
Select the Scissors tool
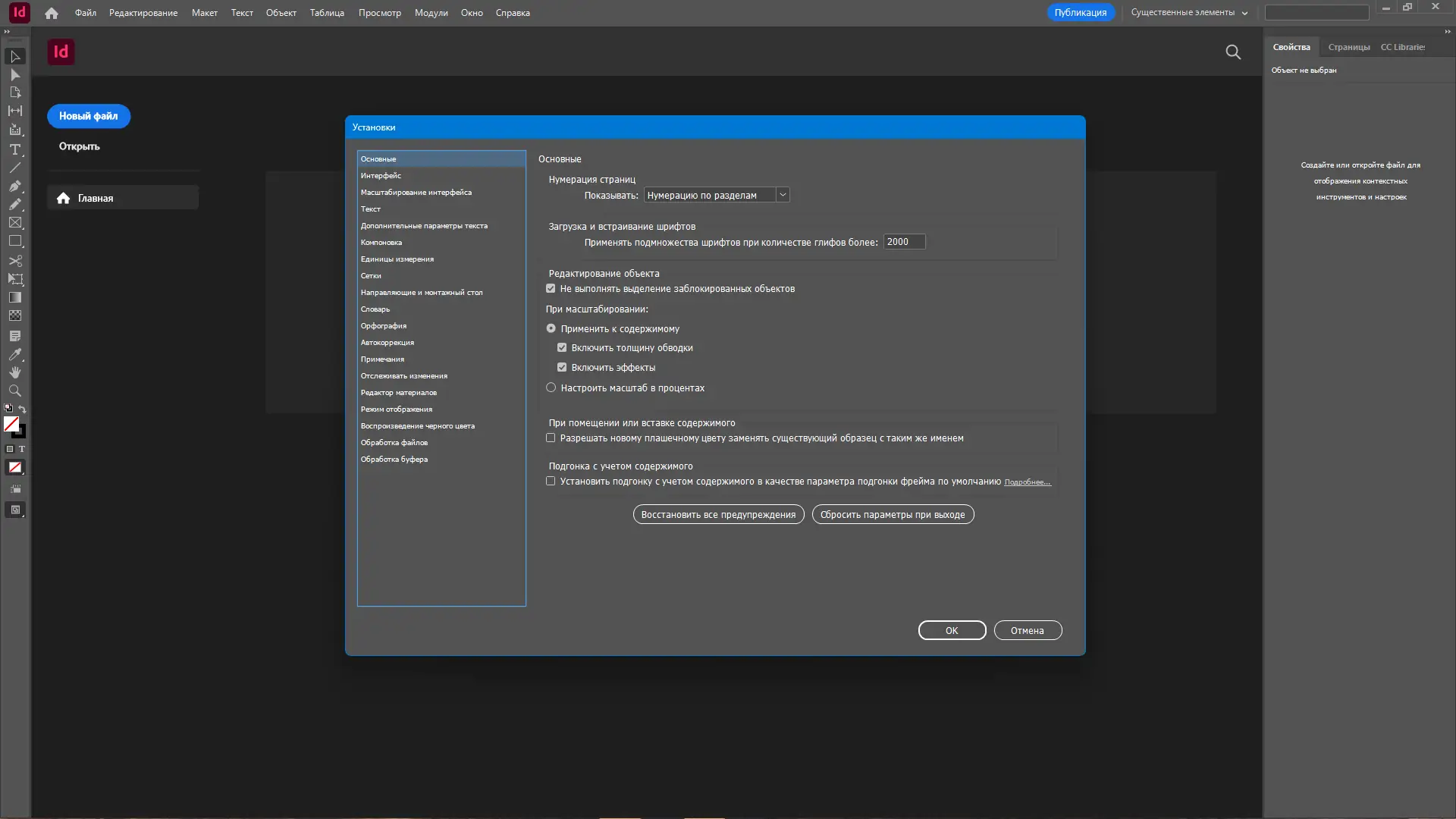pyautogui.click(x=14, y=261)
